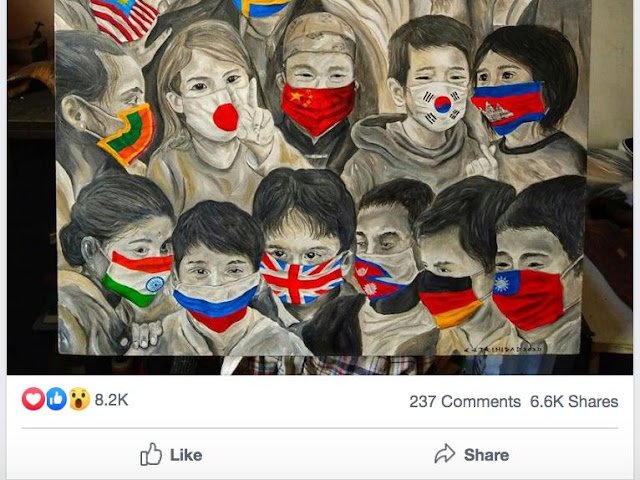The height and width of the screenshot is (480, 640).
Task: Click the red heart reaction icon
Action: point(33,399)
